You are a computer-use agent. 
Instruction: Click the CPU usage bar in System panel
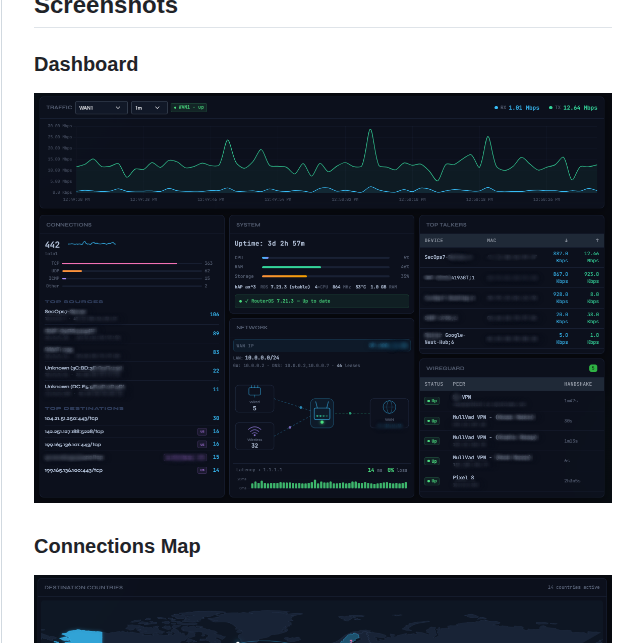(326, 258)
